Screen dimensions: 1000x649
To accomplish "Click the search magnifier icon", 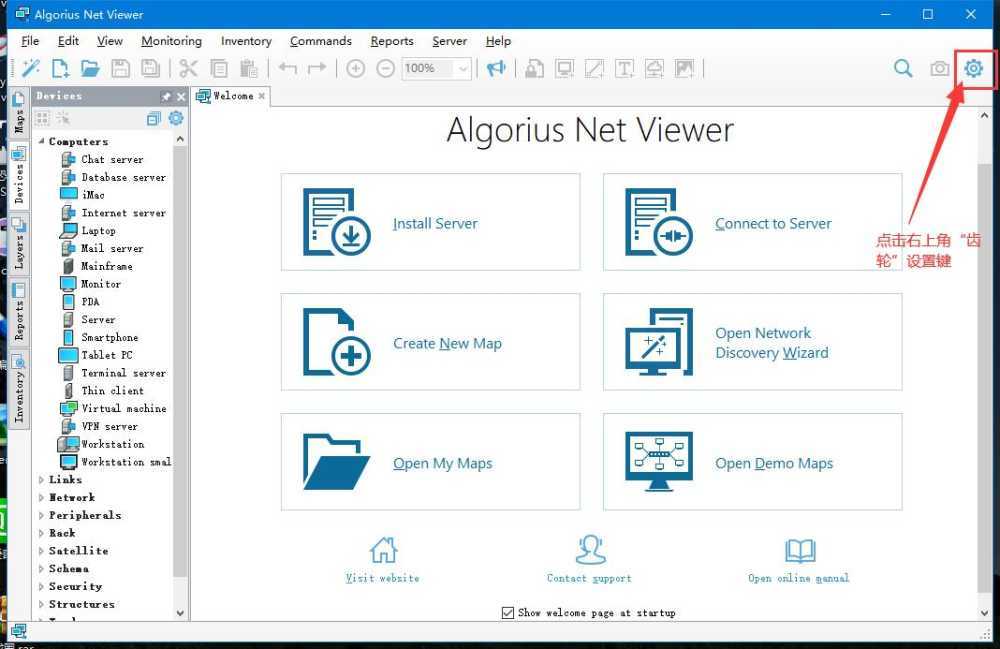I will pos(902,68).
